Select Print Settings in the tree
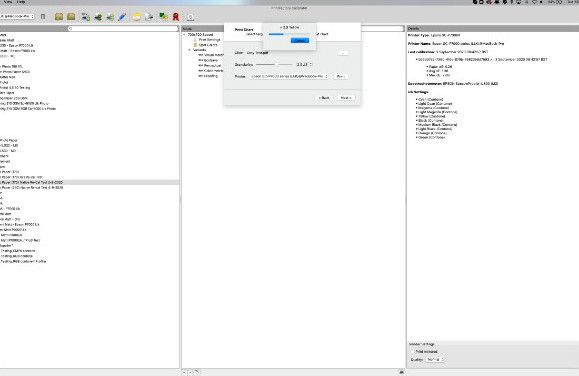The width and height of the screenshot is (579, 376). click(x=209, y=40)
